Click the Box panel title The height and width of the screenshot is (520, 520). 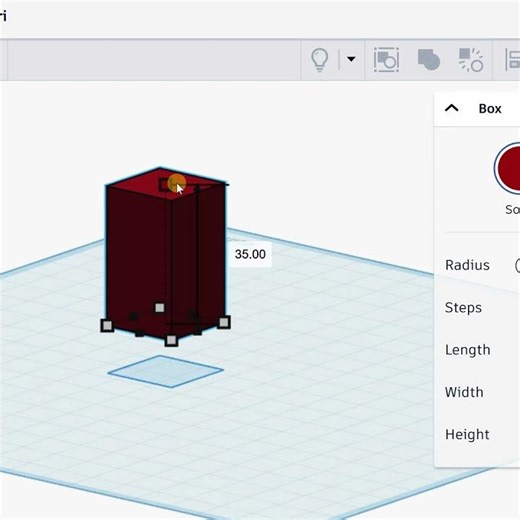click(490, 109)
